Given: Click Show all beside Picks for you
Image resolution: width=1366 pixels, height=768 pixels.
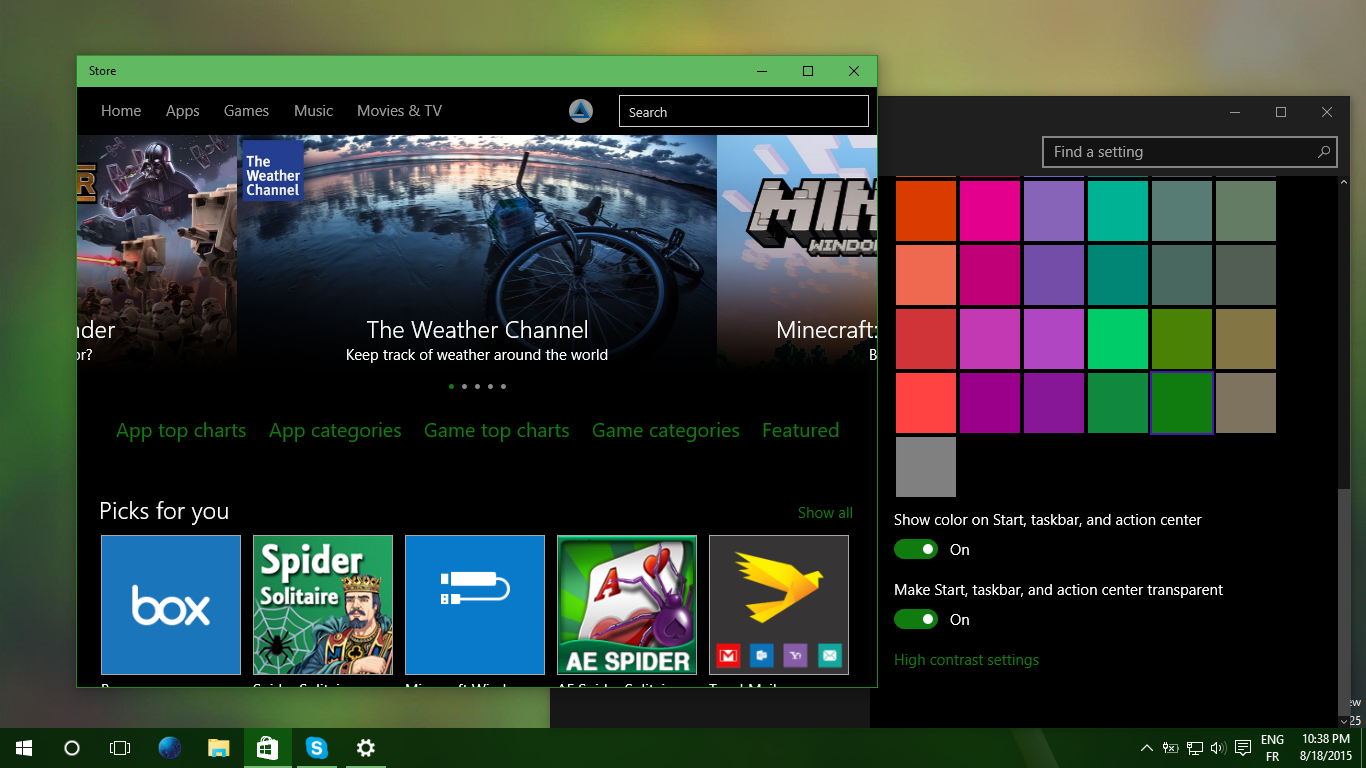Looking at the screenshot, I should (825, 513).
